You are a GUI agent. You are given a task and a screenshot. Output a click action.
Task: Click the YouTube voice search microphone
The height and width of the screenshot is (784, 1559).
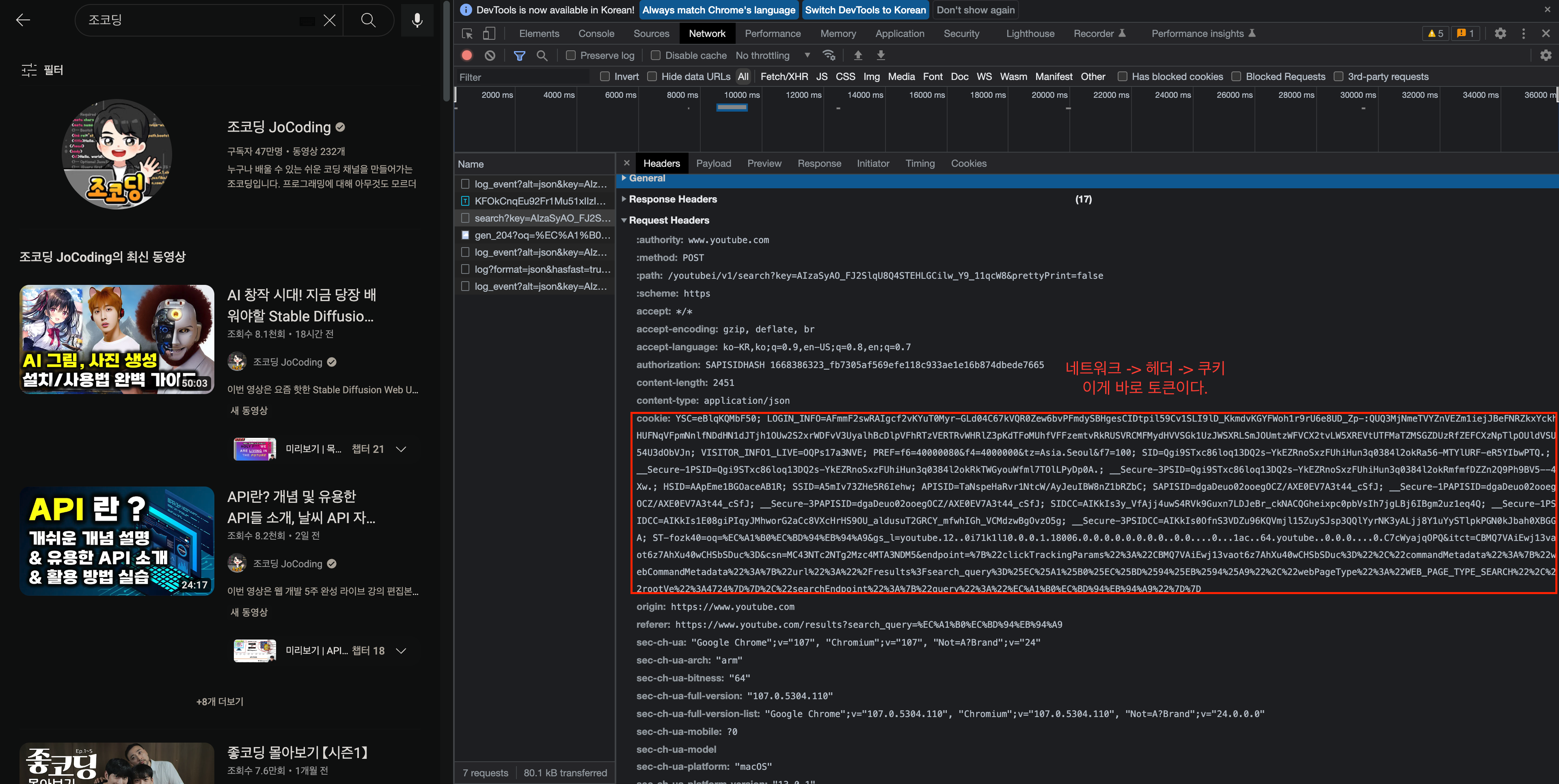417,20
